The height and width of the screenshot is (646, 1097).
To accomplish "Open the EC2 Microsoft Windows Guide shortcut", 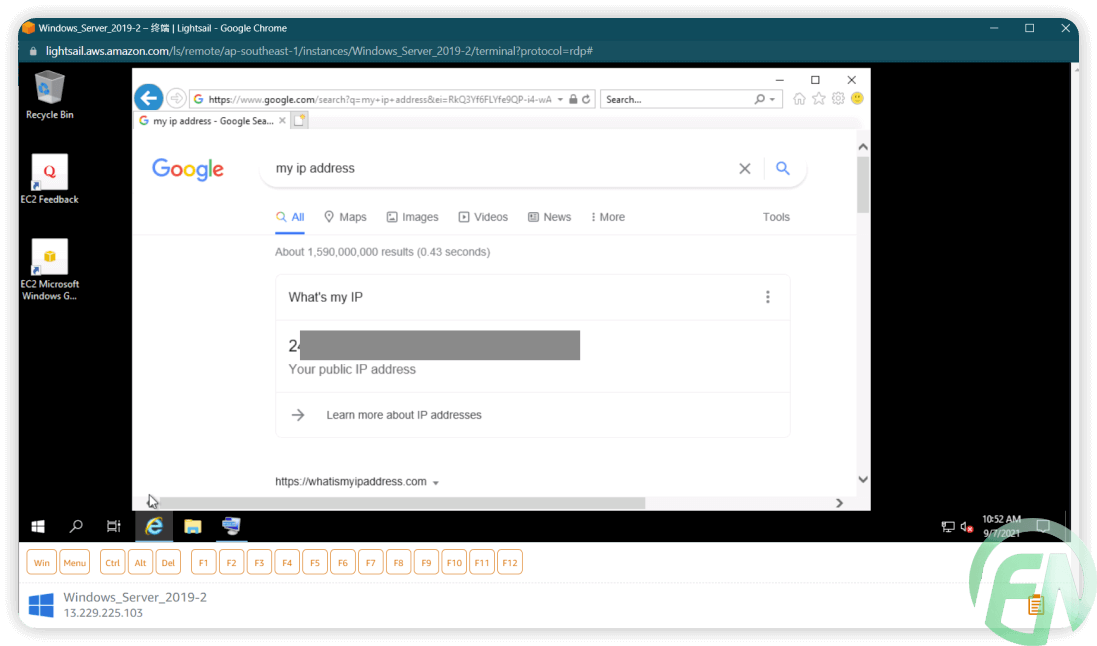I will tap(50, 270).
